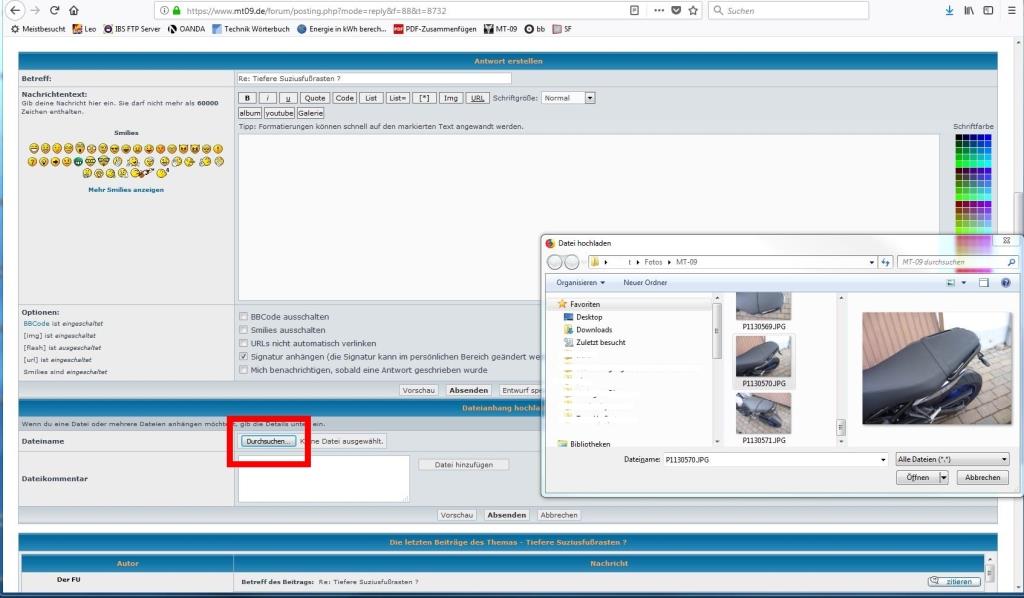1024x598 pixels.
Task: Click 'Neuer Ordner' in the file dialog
Action: [645, 283]
